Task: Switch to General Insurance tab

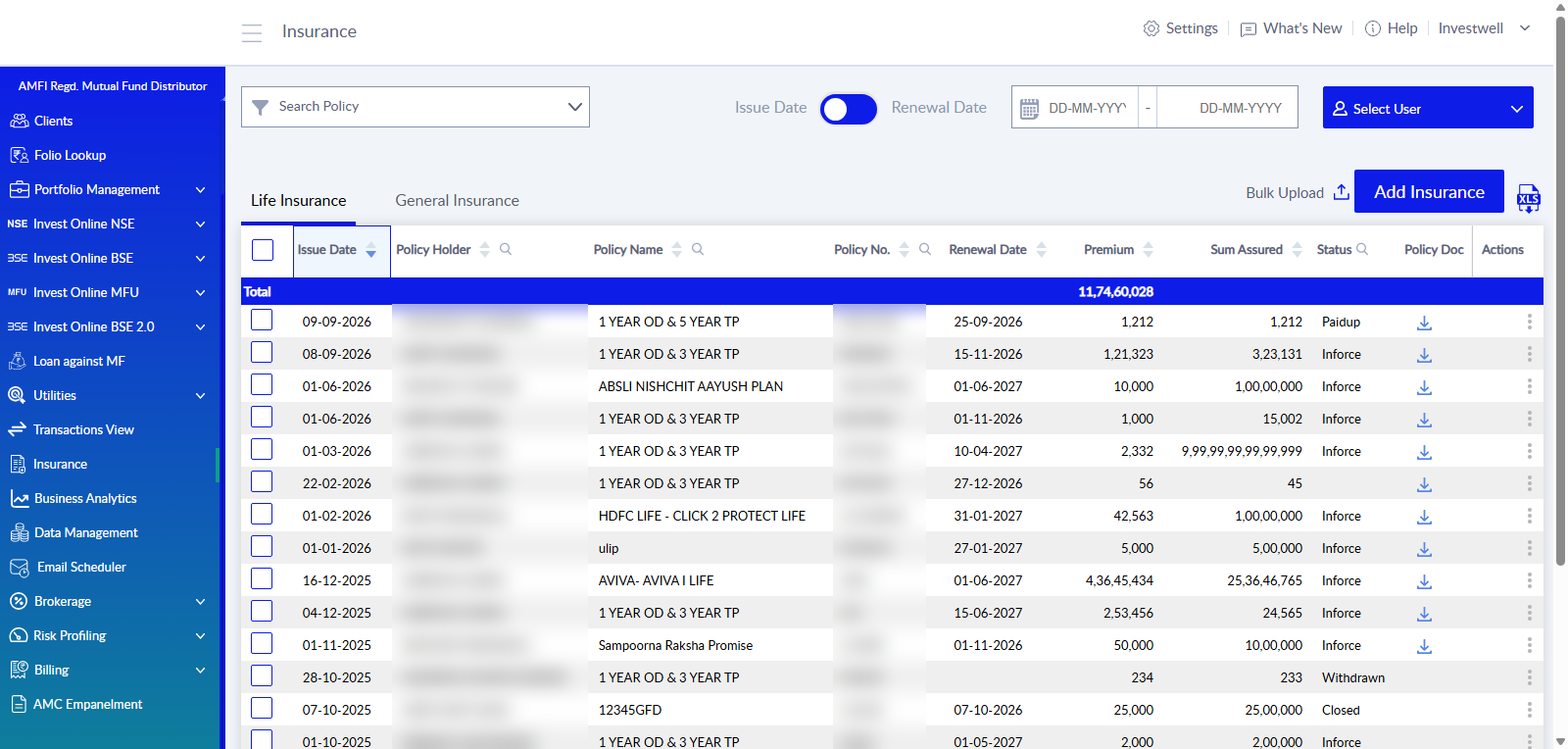Action: pyautogui.click(x=458, y=200)
